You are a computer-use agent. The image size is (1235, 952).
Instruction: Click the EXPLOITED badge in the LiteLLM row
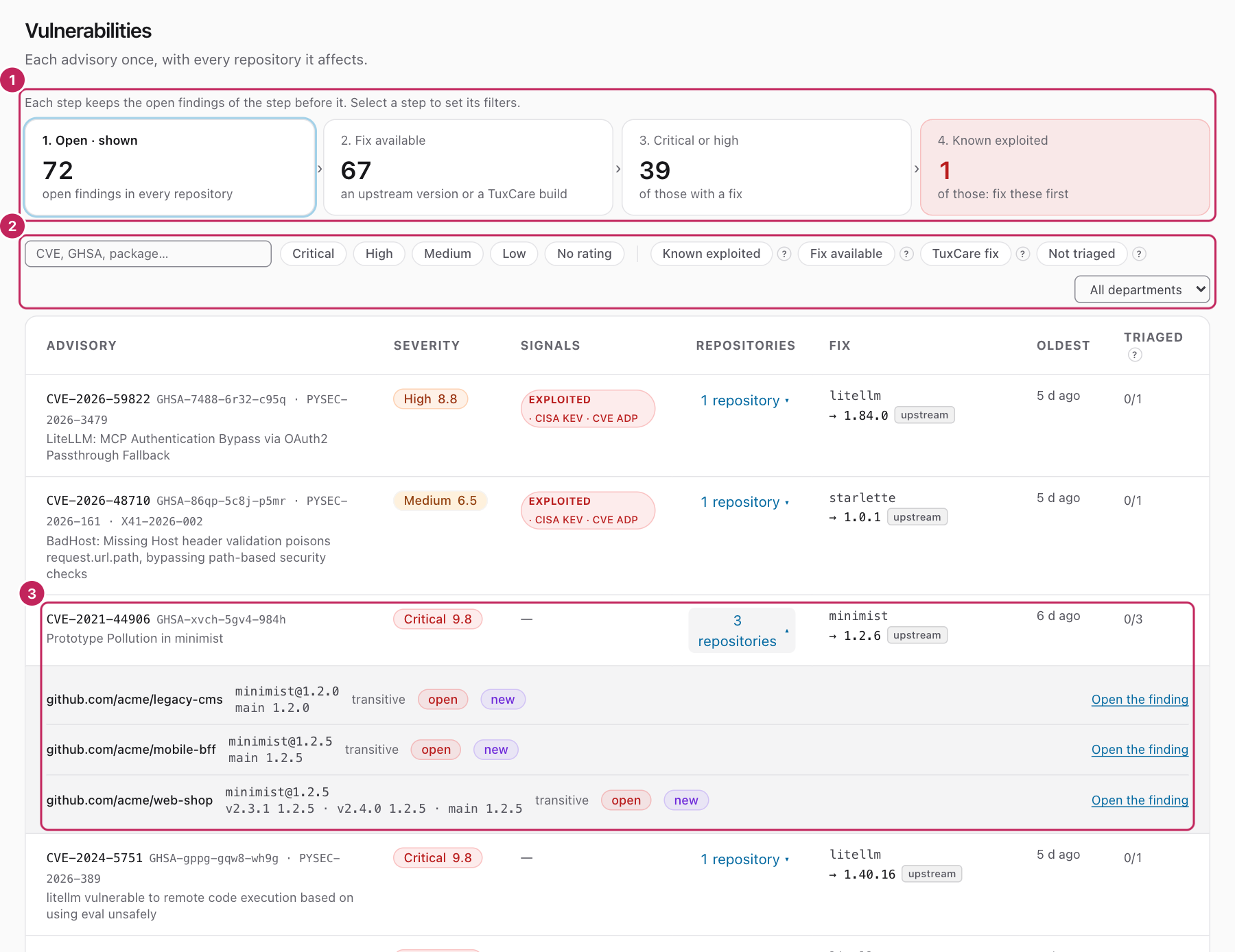pyautogui.click(x=588, y=409)
